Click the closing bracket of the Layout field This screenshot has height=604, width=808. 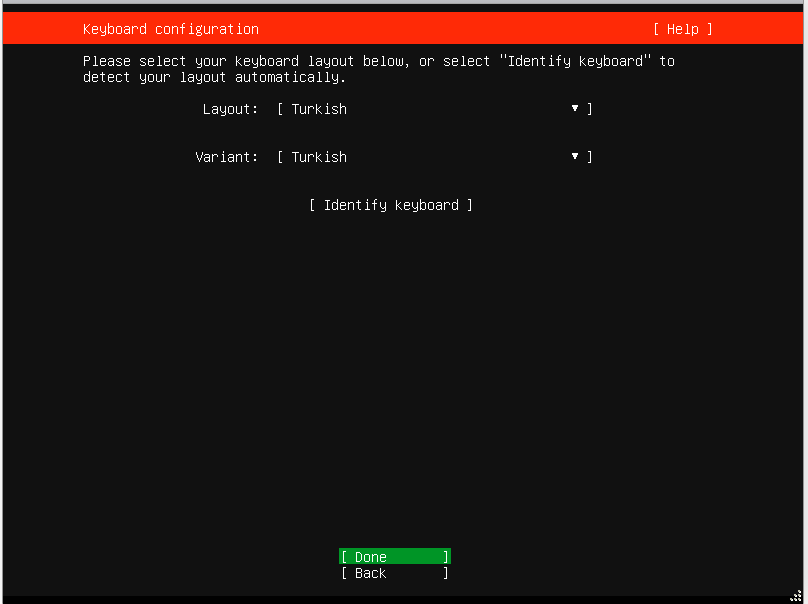tap(590, 109)
